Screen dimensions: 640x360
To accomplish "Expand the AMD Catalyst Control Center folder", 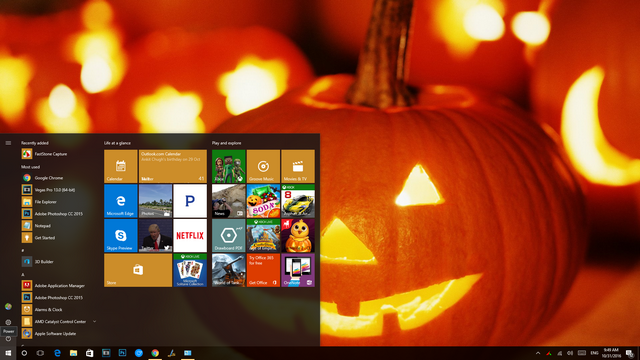I will tap(94, 322).
